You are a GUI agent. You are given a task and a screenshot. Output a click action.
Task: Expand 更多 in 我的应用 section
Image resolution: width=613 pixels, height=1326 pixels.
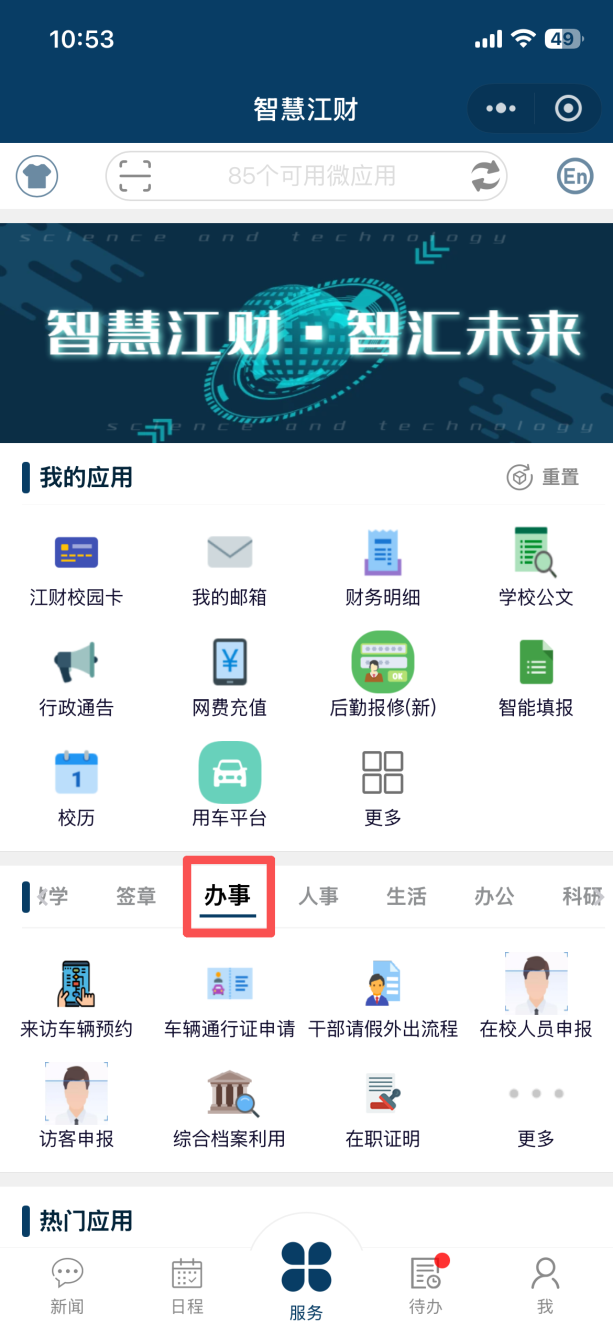pyautogui.click(x=382, y=772)
